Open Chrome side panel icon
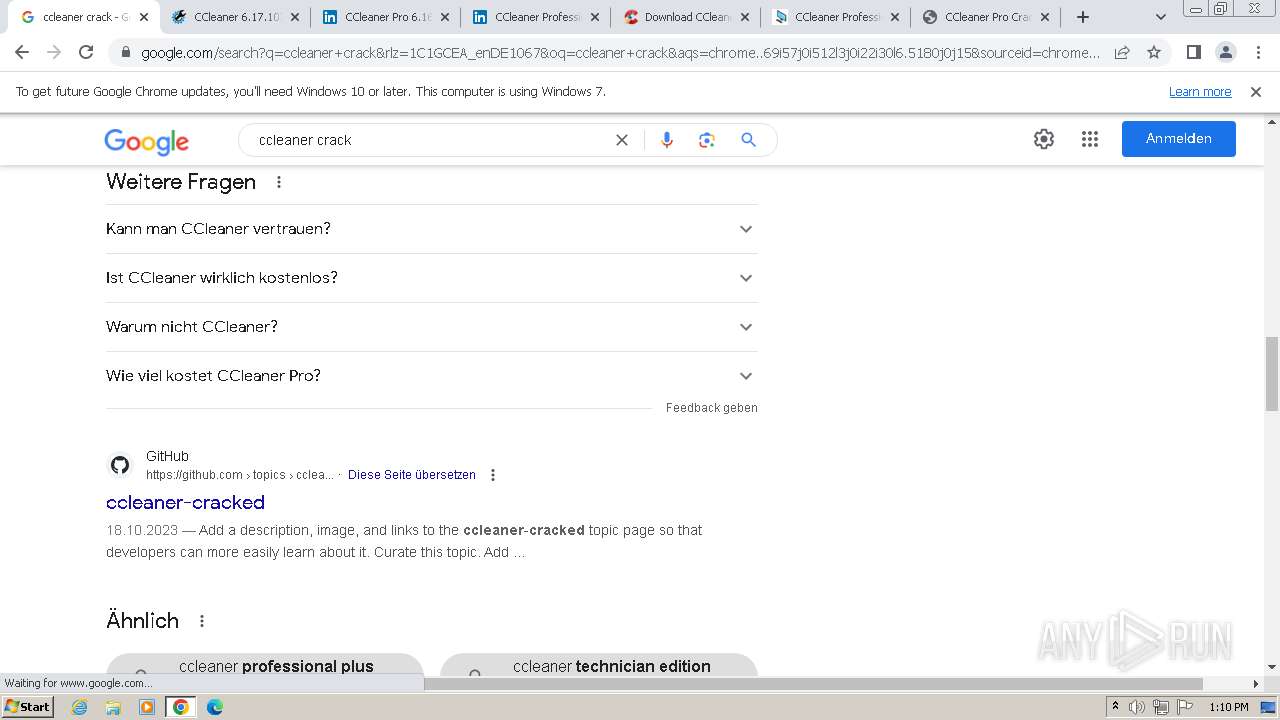 pyautogui.click(x=1193, y=52)
